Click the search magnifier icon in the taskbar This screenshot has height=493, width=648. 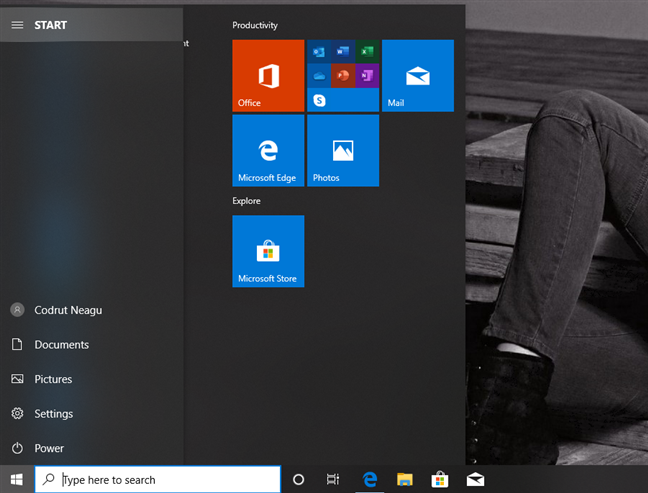(49, 479)
